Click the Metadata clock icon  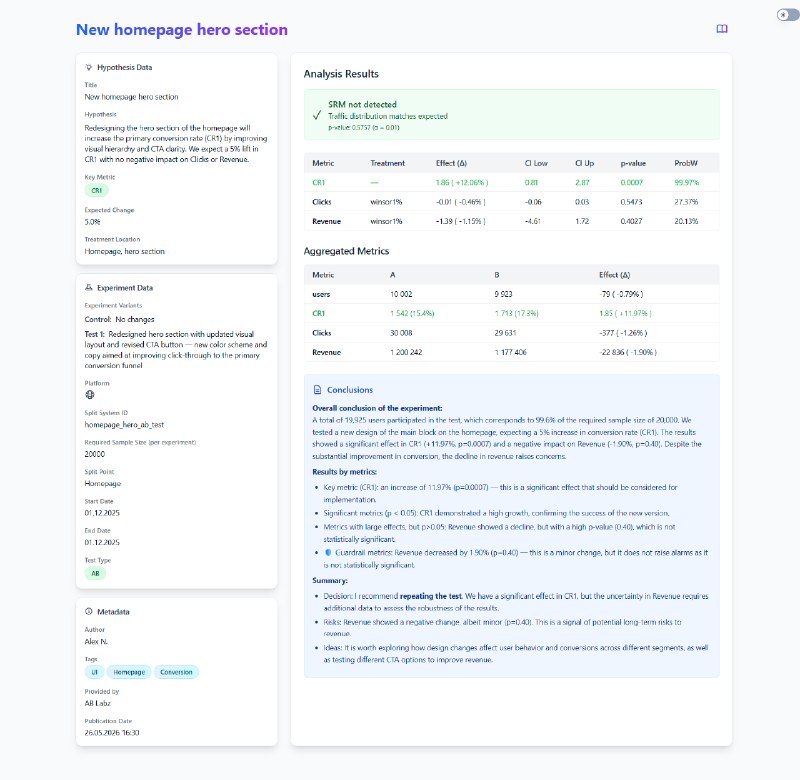pyautogui.click(x=89, y=611)
